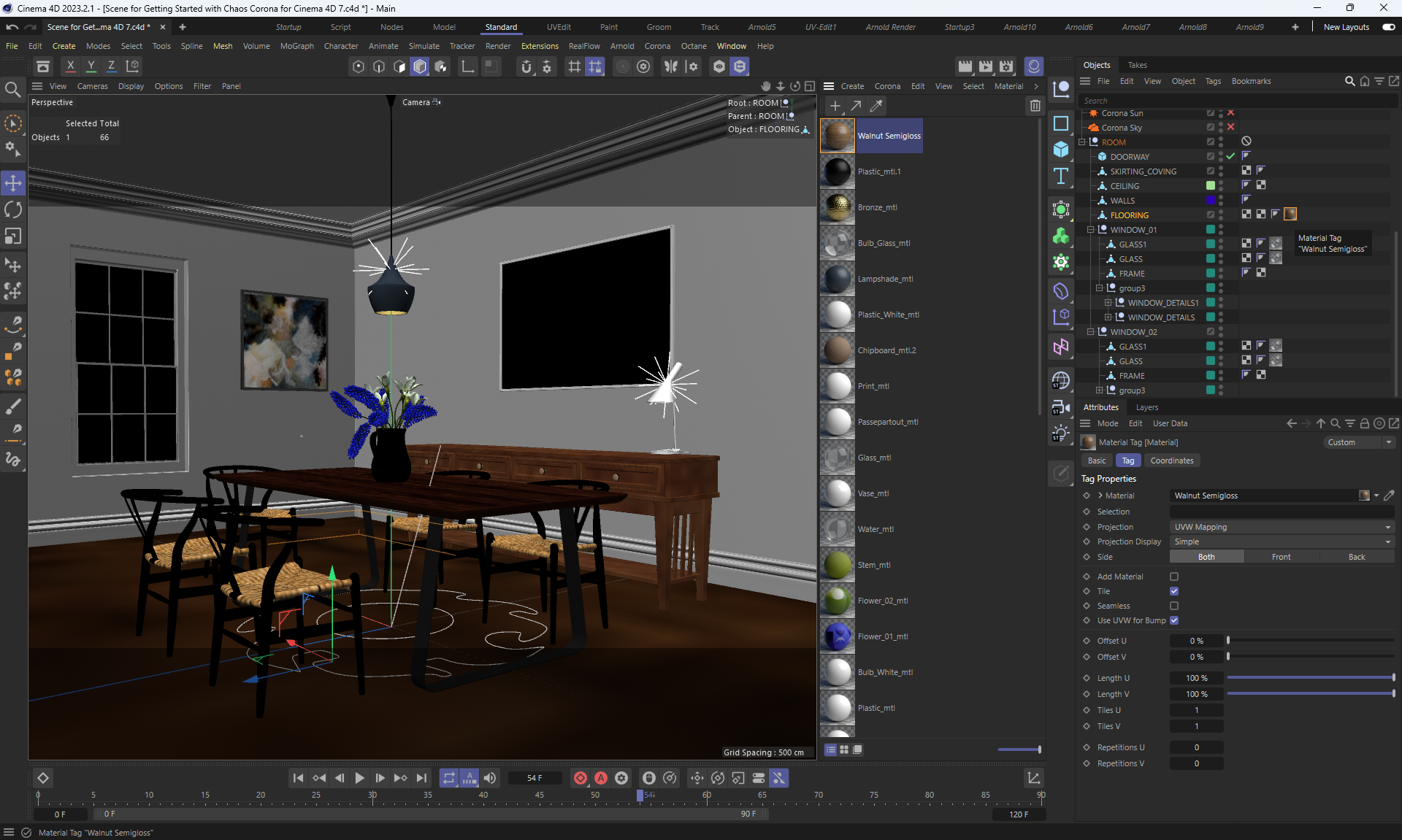Select the Move tool in left toolbar
Screen dimensions: 1402x840
(13, 183)
